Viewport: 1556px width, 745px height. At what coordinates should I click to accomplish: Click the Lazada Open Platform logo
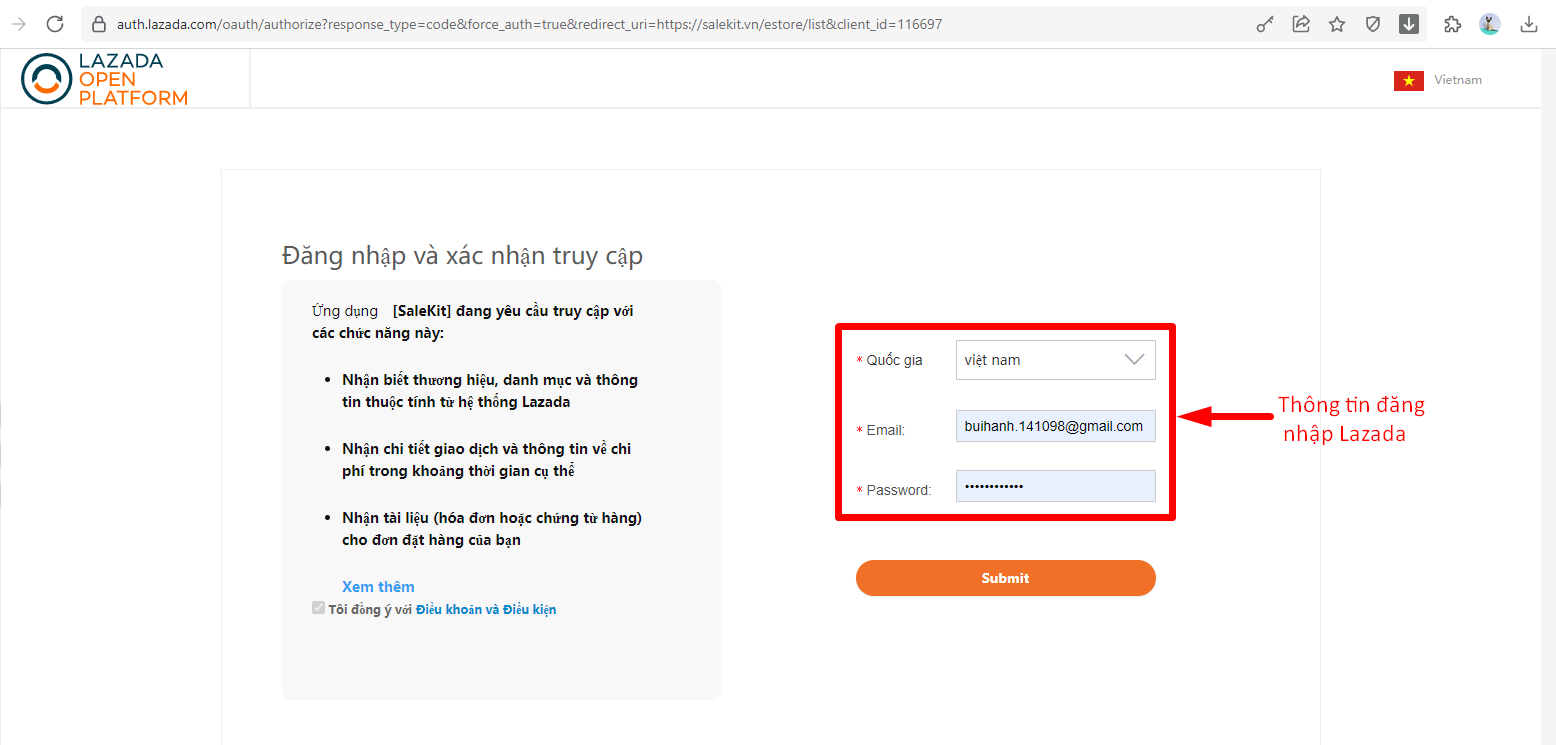[x=105, y=79]
